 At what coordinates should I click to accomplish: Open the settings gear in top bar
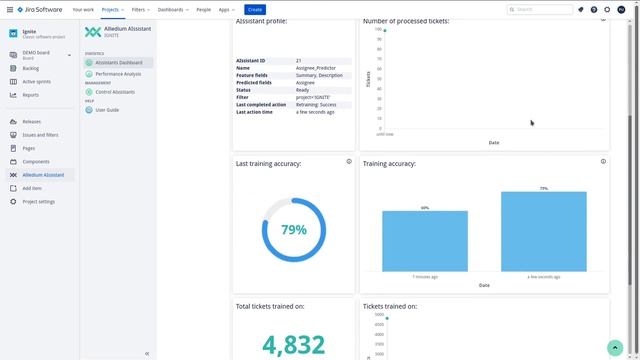click(x=607, y=9)
